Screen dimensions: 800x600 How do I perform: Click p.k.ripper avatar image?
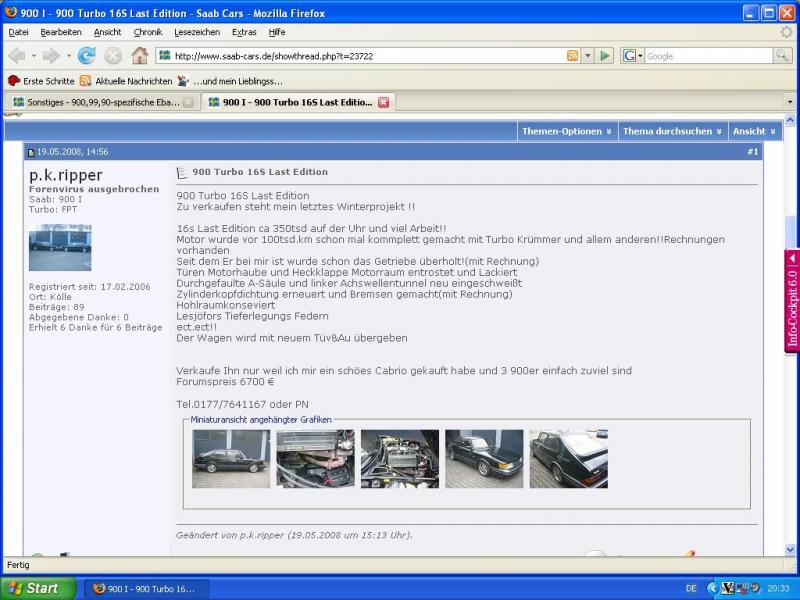point(60,247)
